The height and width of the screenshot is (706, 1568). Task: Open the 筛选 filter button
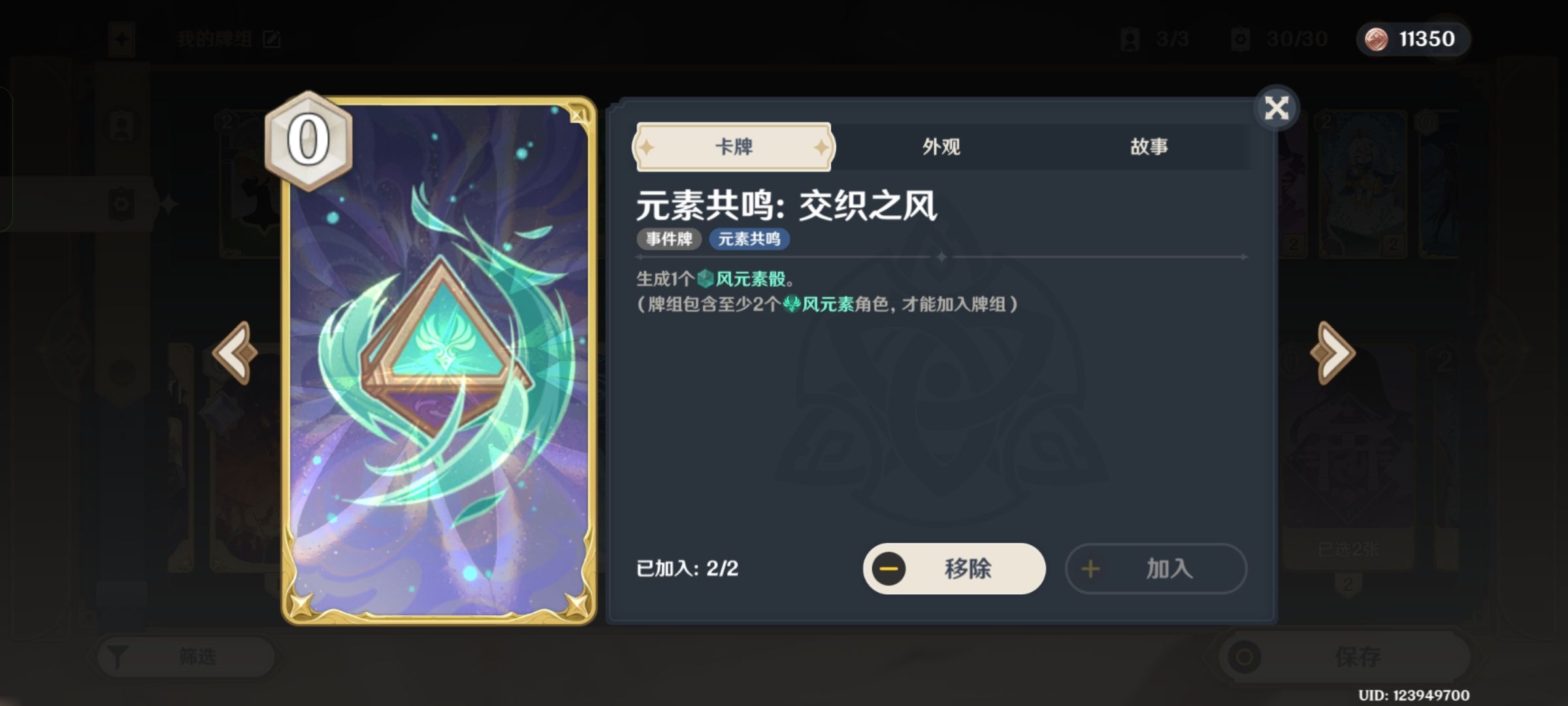coord(186,656)
